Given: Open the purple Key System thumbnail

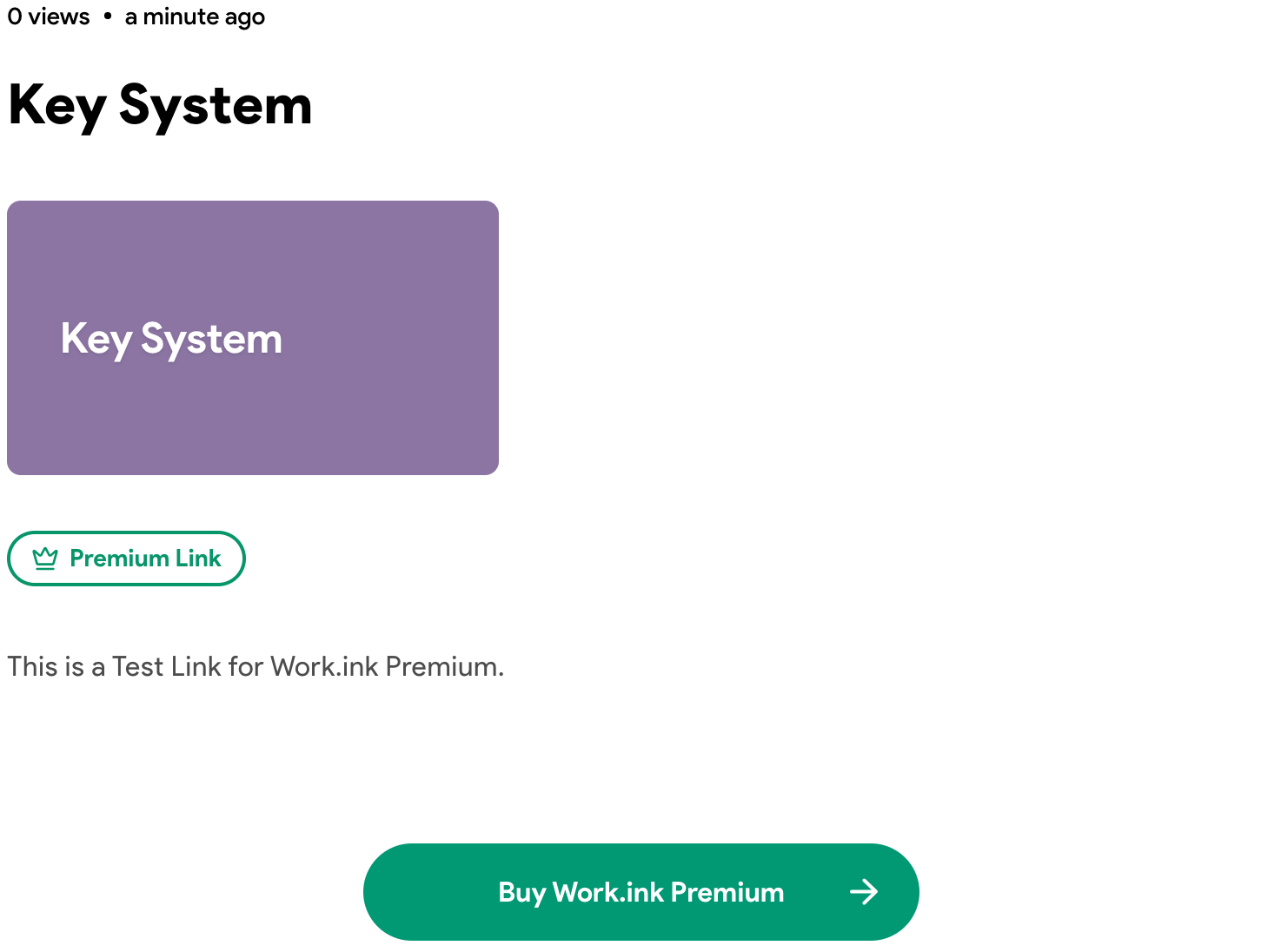Looking at the screenshot, I should click(253, 338).
